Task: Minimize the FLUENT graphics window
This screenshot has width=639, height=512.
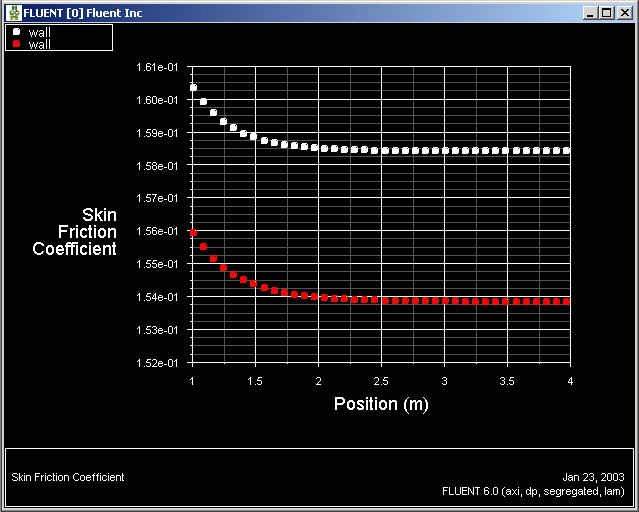Action: [590, 13]
